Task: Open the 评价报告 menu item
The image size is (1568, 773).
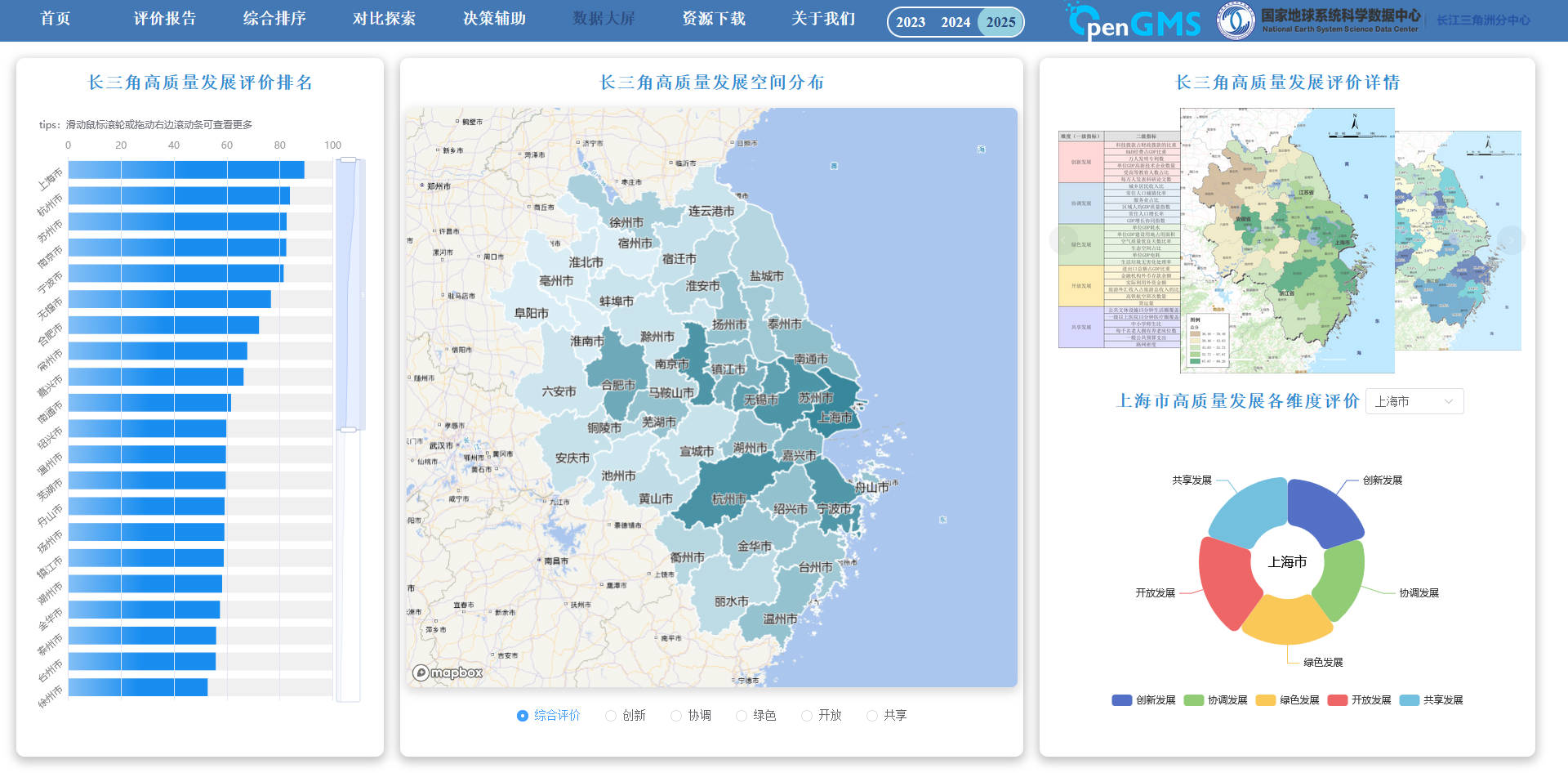Action: 165,19
